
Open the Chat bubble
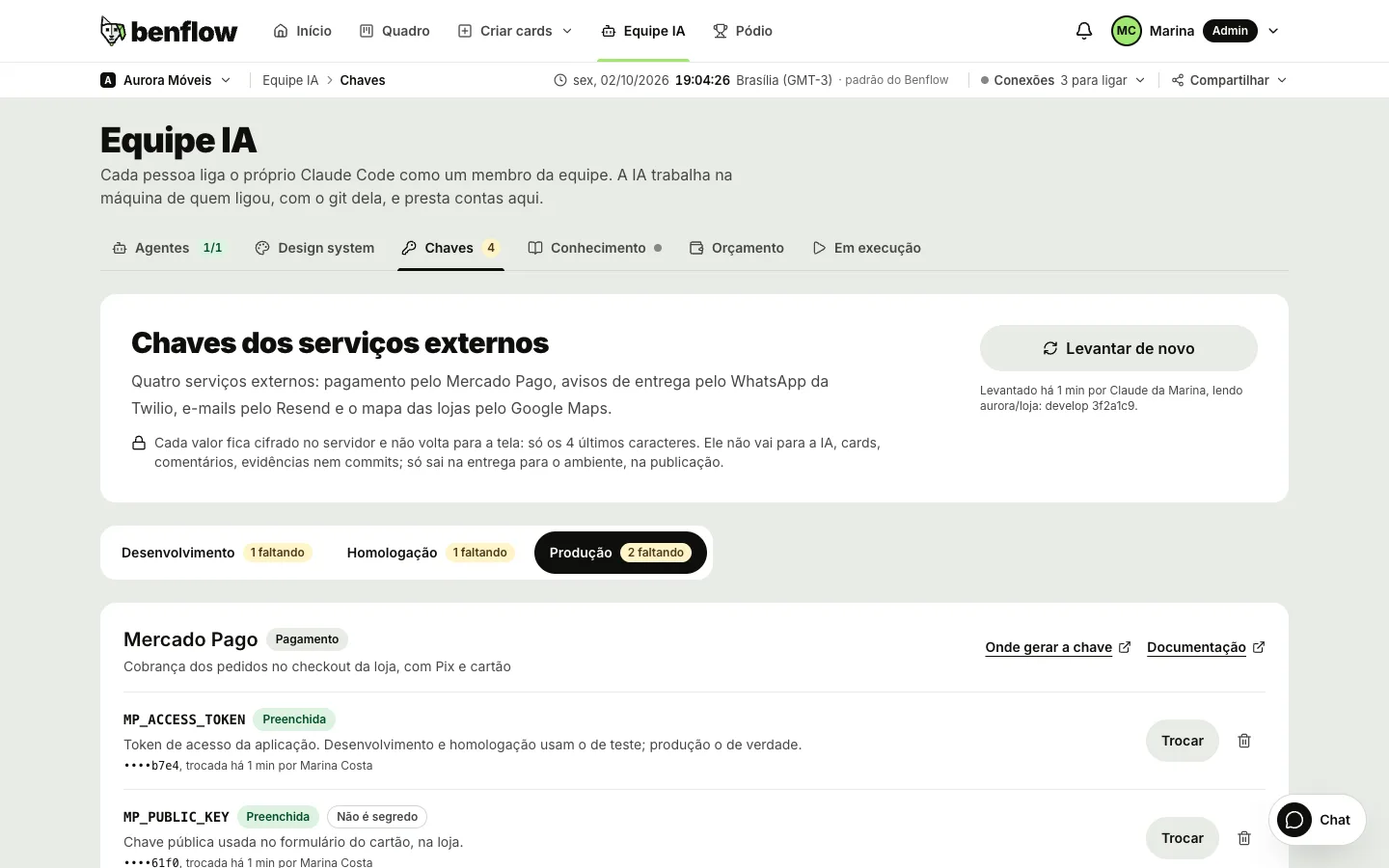pos(1317,820)
